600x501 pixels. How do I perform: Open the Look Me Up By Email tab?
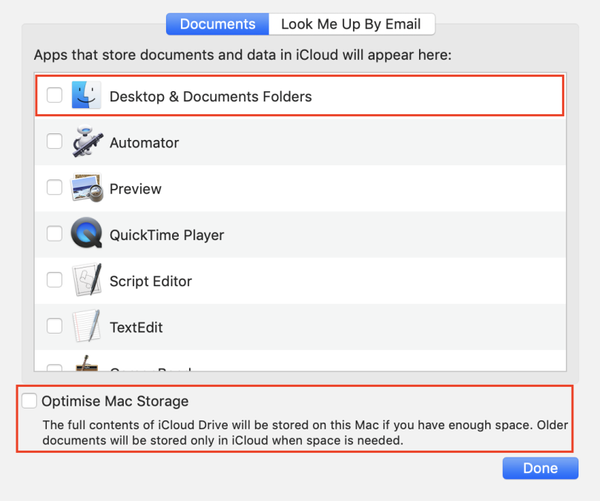pos(351,24)
